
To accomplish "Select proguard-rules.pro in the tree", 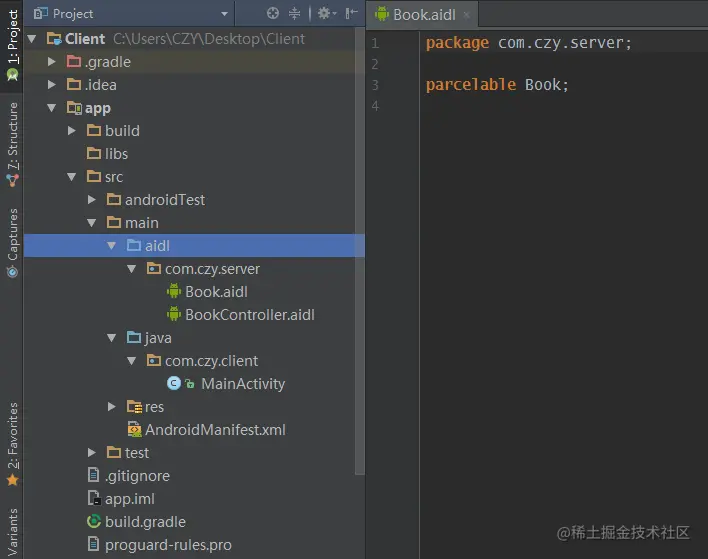I will (x=168, y=545).
